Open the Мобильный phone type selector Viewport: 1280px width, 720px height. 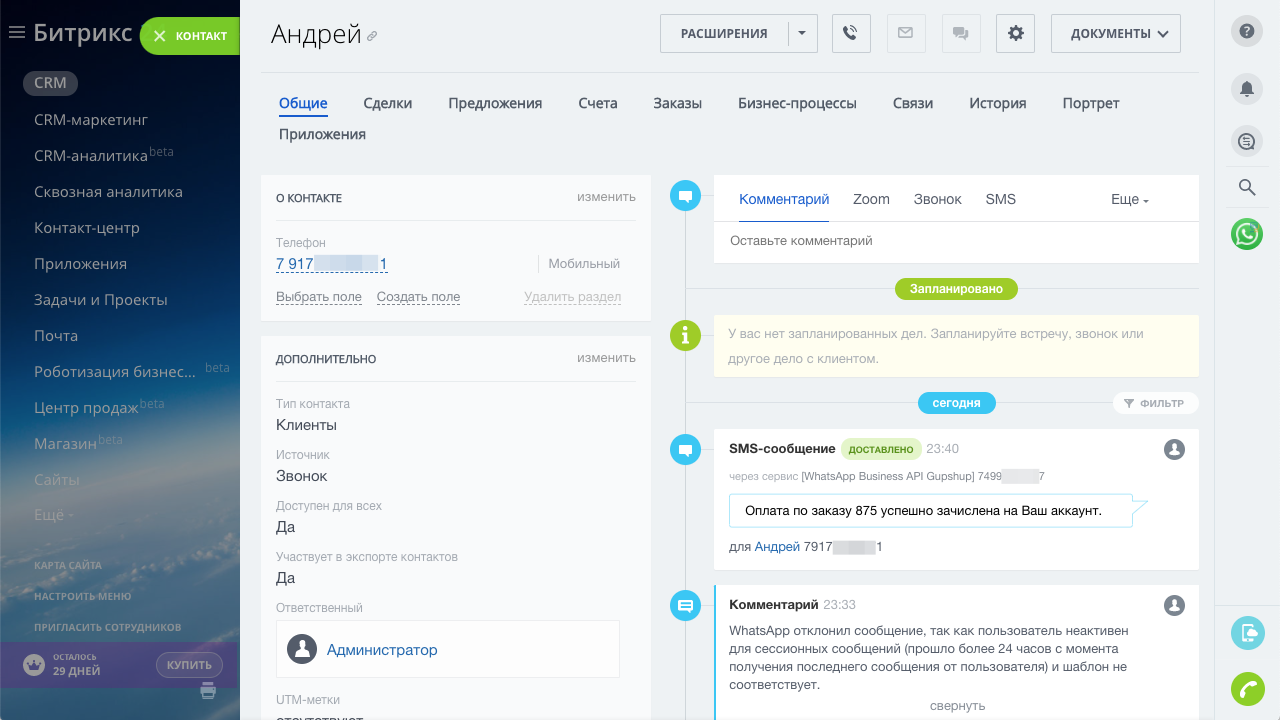pos(584,264)
